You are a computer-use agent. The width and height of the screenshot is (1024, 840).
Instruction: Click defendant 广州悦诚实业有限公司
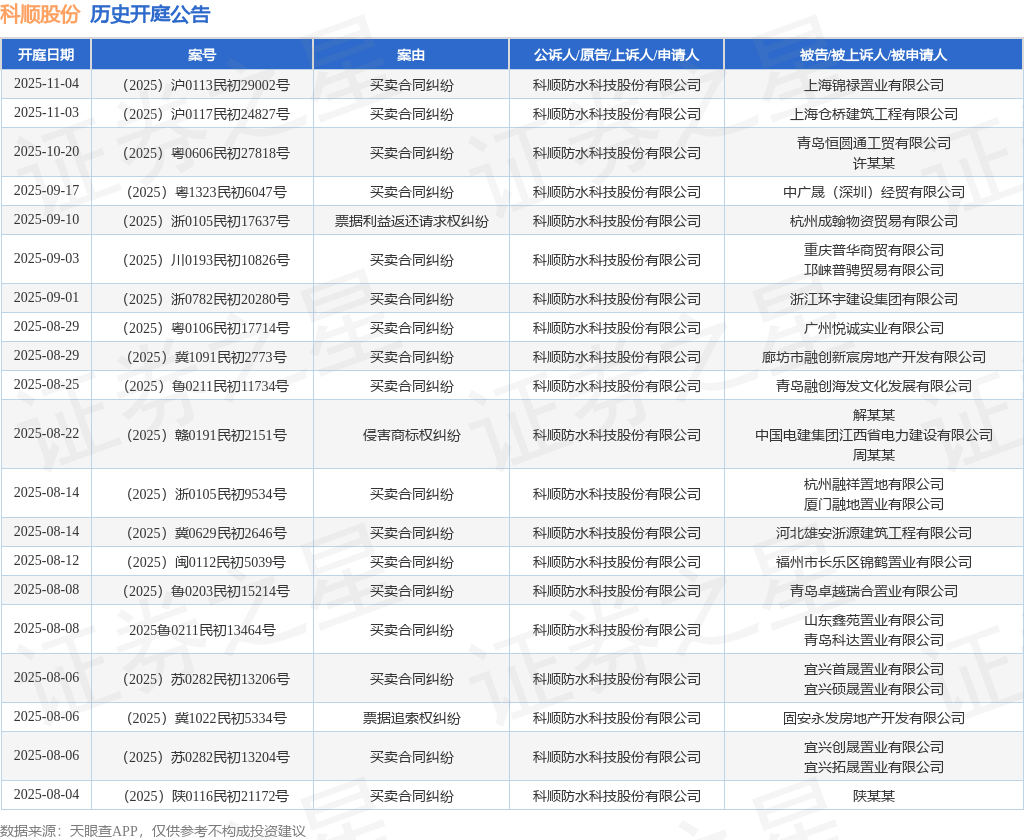coord(874,328)
